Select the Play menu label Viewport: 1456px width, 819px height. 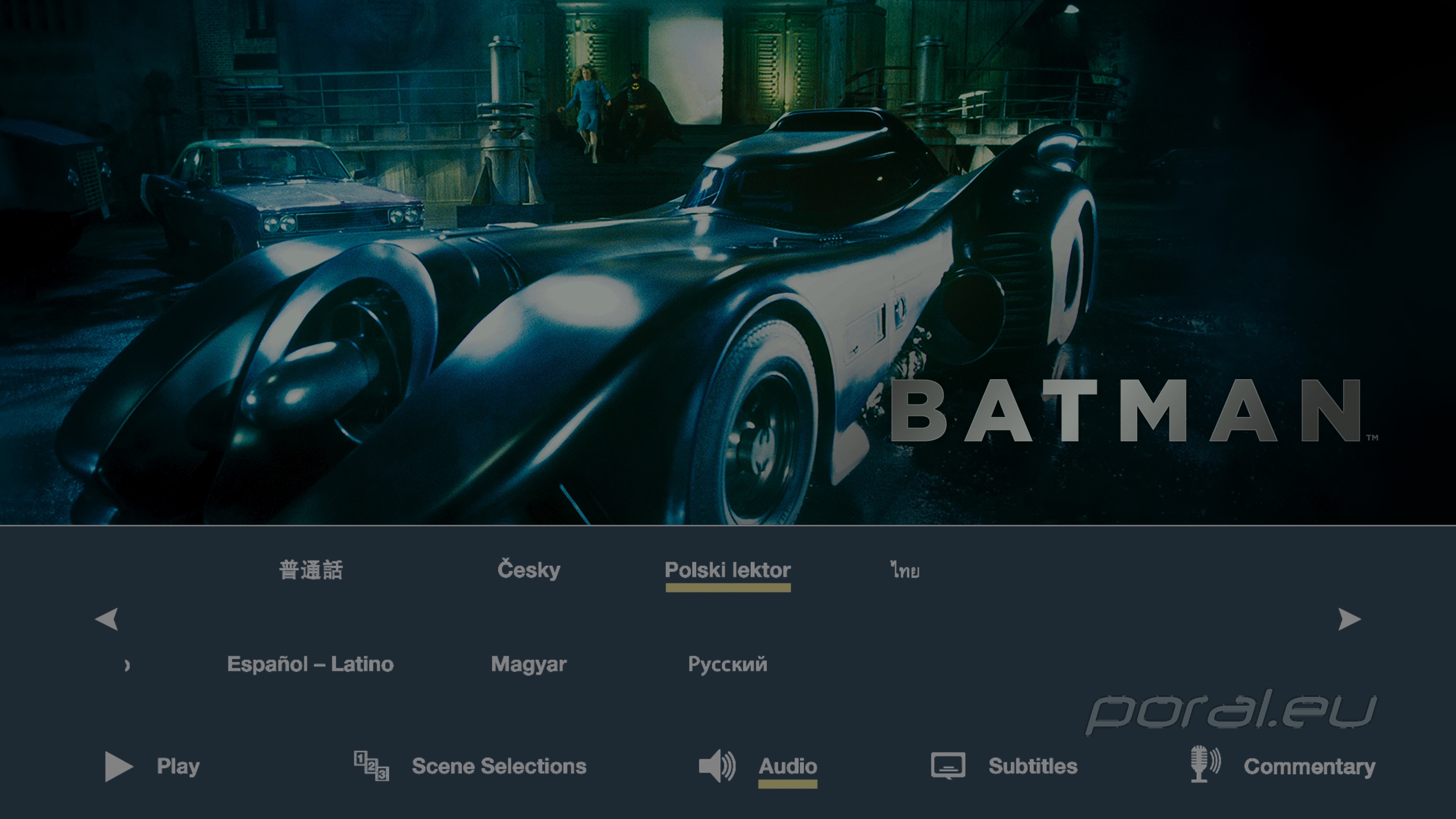click(x=178, y=766)
